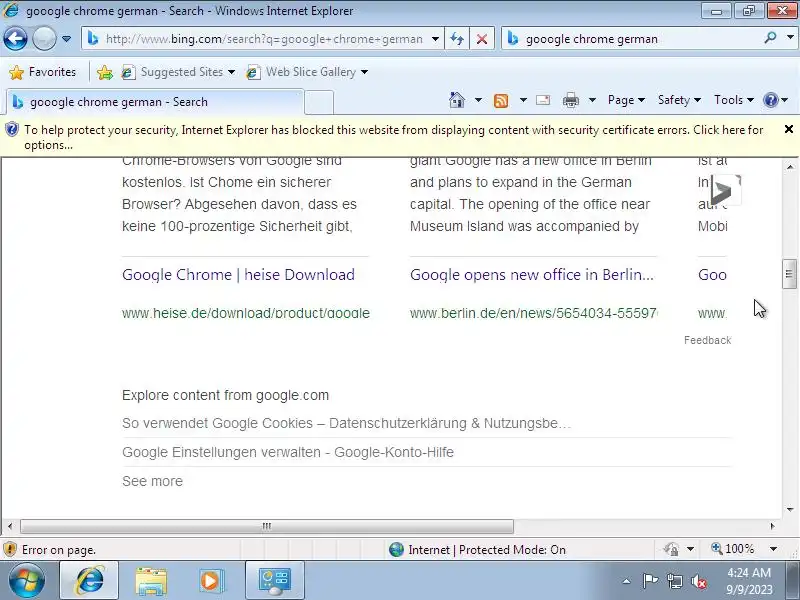Click the status bar privacy/security icon

[671, 549]
